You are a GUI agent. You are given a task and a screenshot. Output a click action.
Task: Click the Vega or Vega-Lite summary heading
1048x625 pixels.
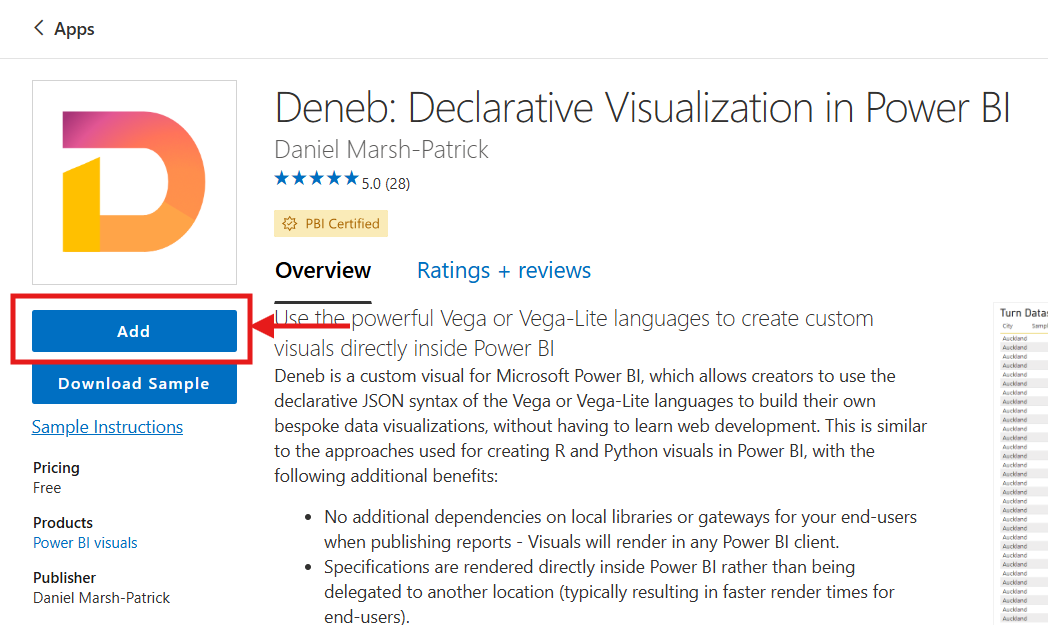pos(574,333)
